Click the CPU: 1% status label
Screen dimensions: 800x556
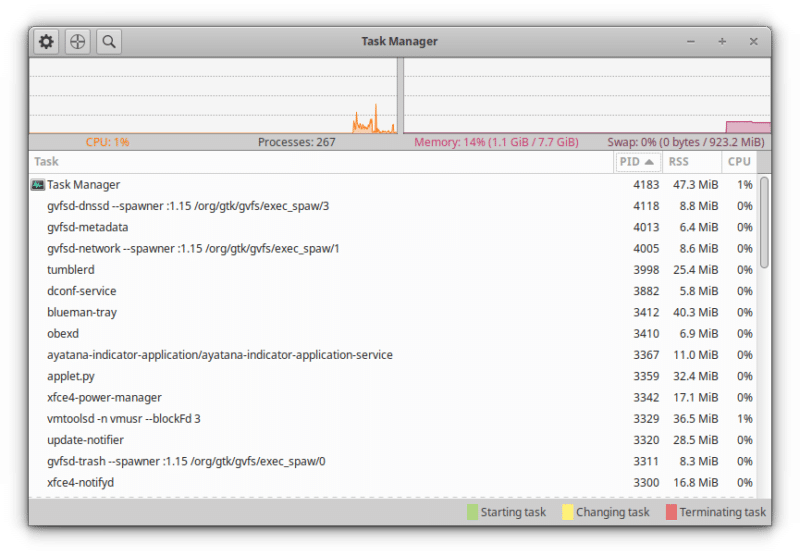(x=107, y=142)
